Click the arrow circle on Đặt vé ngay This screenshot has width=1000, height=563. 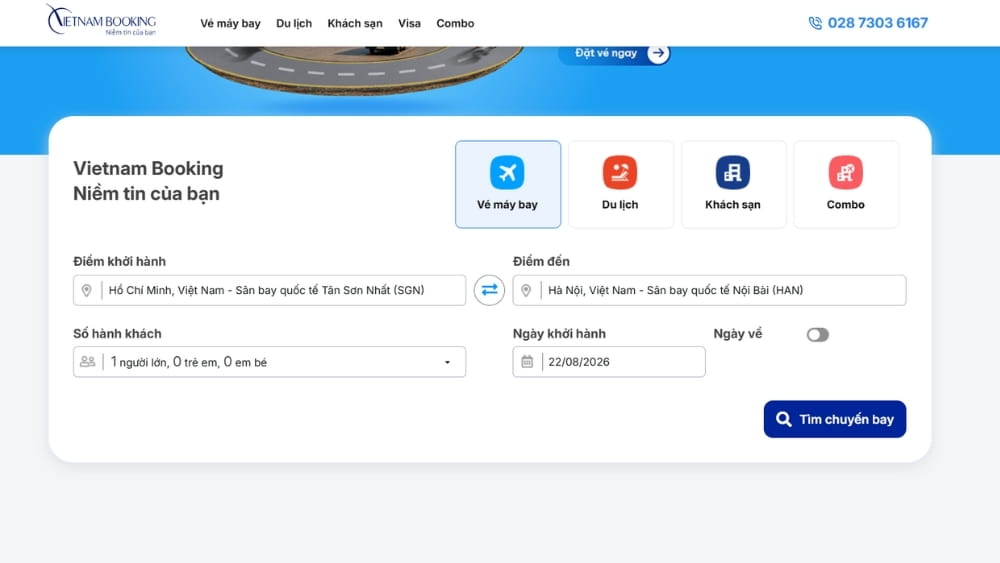[658, 54]
